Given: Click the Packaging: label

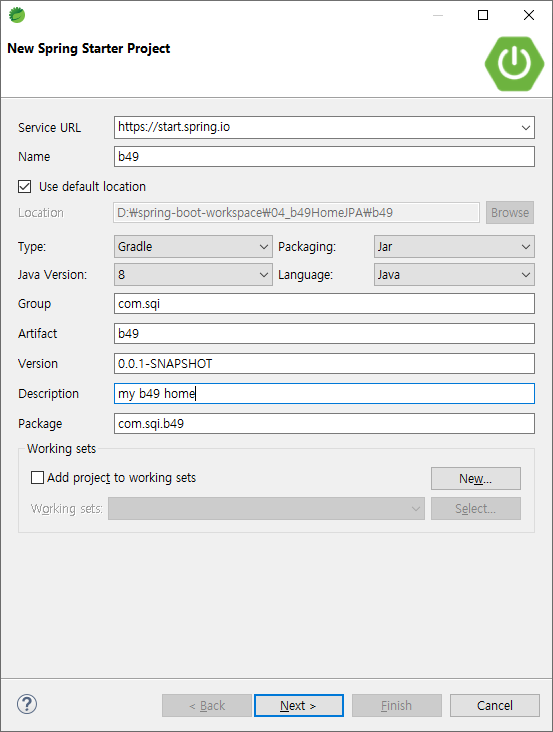Looking at the screenshot, I should click(307, 246).
